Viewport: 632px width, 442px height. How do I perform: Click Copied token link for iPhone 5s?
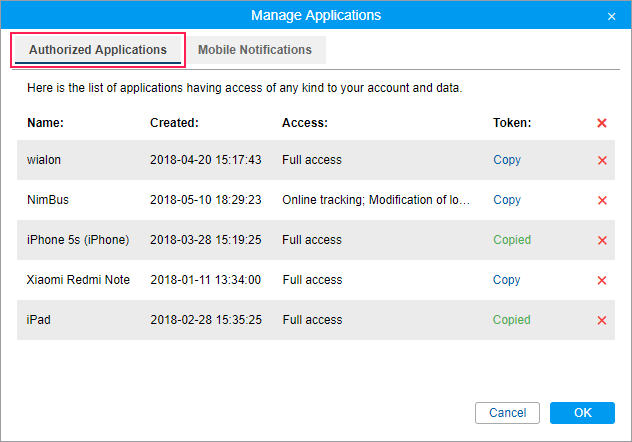(512, 240)
